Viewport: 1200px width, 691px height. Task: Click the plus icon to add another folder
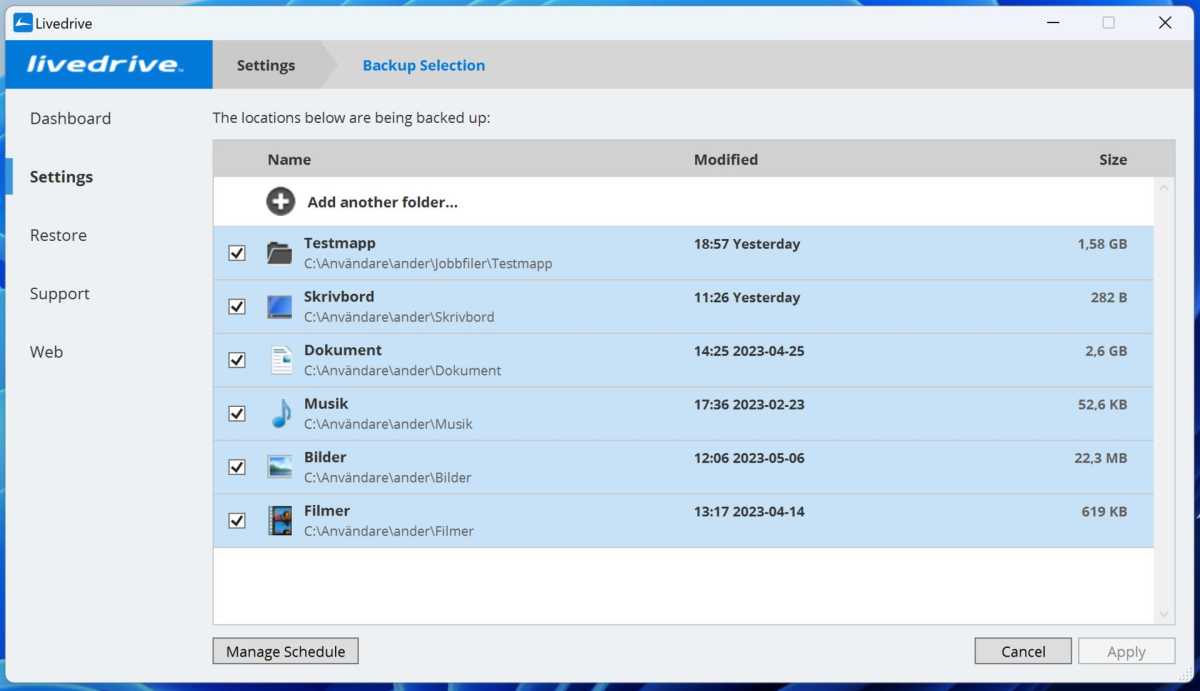[x=281, y=202]
